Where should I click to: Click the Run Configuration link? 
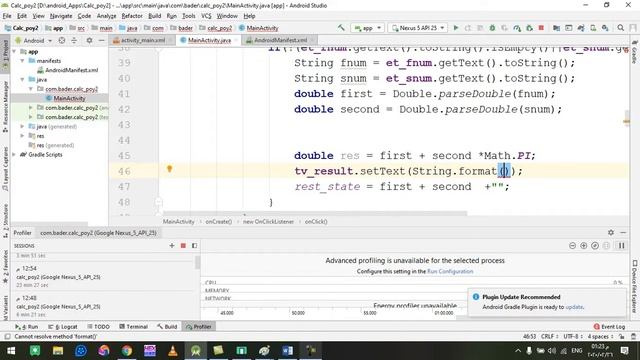450,271
